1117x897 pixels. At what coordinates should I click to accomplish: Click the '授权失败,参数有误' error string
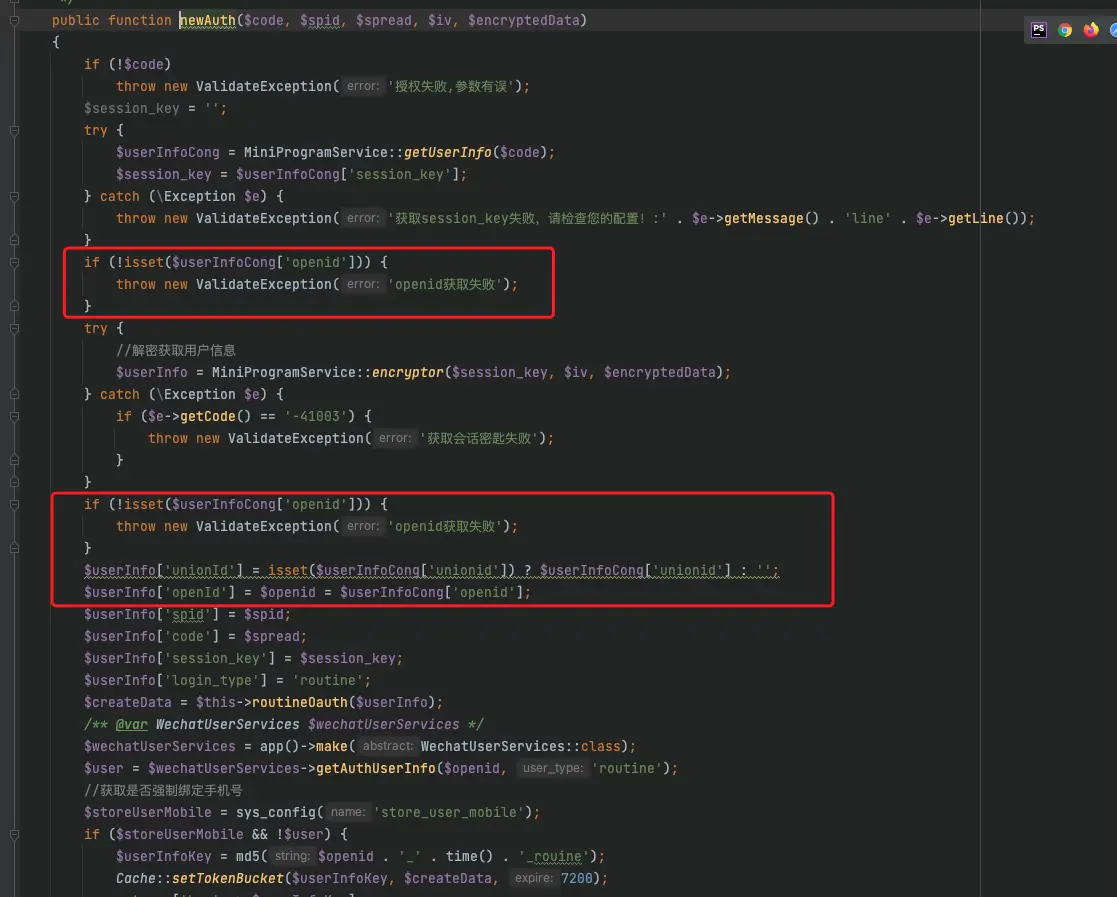452,86
